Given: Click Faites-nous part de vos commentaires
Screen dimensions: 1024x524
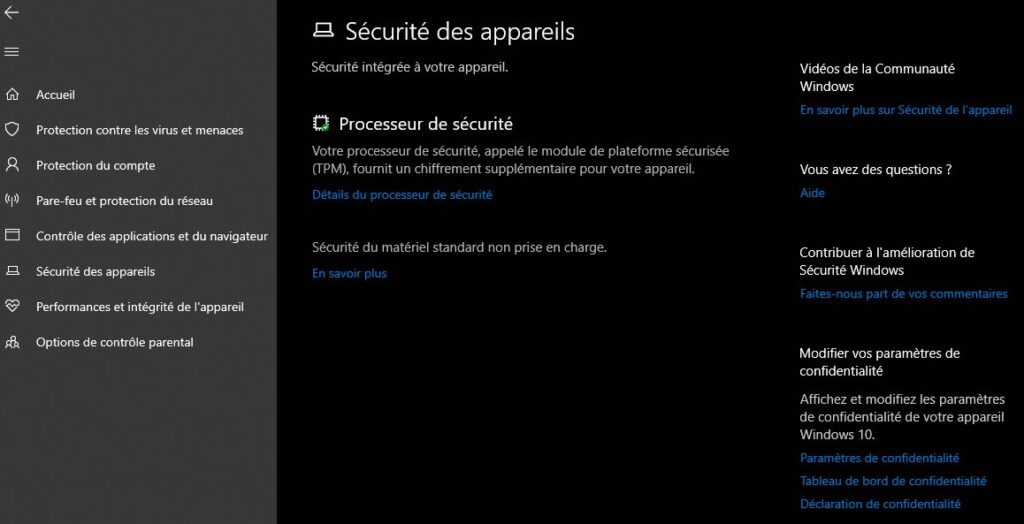Looking at the screenshot, I should pyautogui.click(x=904, y=294).
